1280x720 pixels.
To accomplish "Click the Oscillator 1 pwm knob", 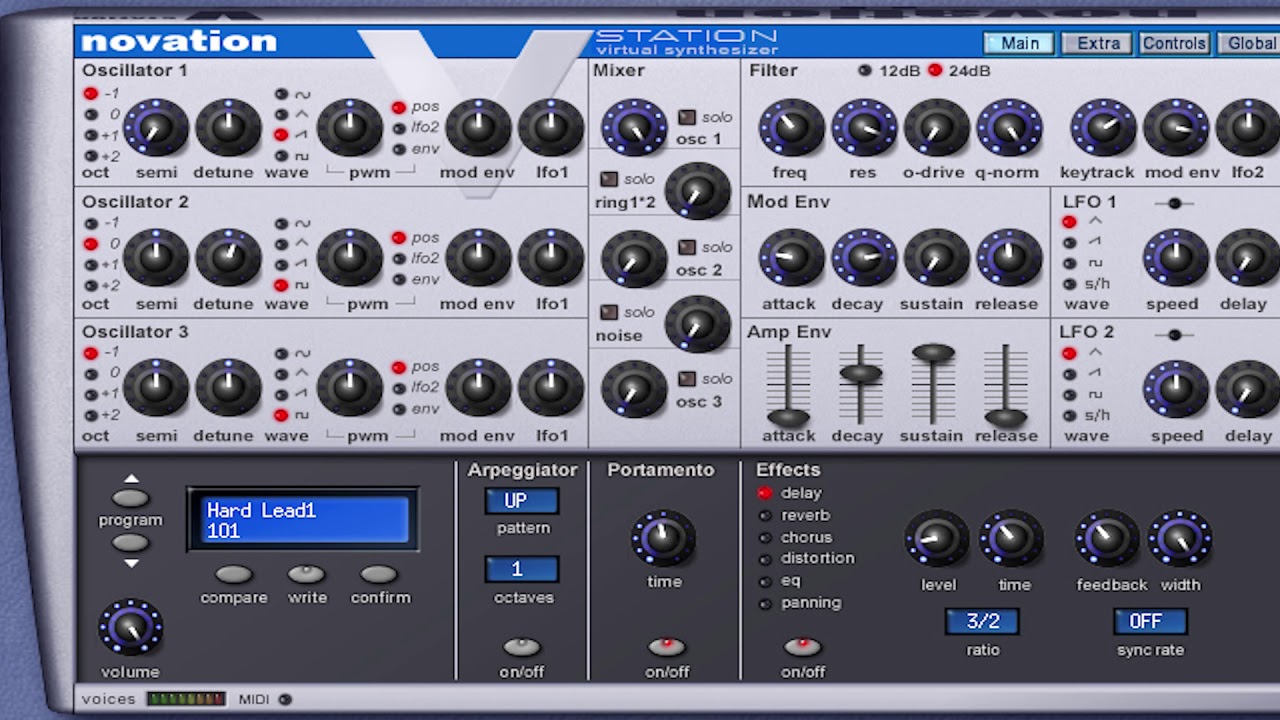I will 350,127.
